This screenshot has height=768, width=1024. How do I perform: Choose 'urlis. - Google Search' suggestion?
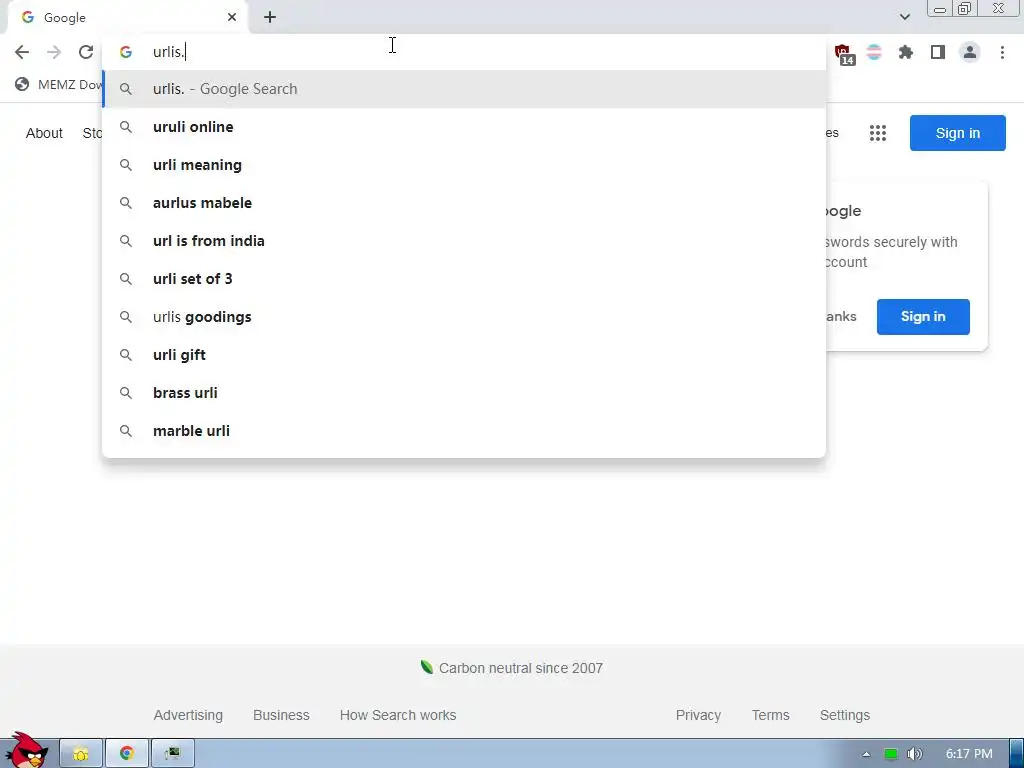click(x=464, y=89)
